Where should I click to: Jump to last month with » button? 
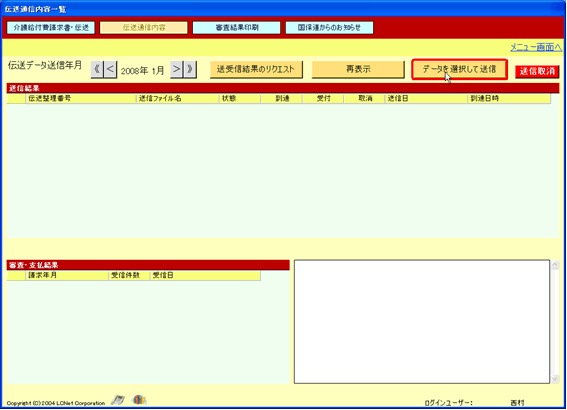[x=190, y=69]
